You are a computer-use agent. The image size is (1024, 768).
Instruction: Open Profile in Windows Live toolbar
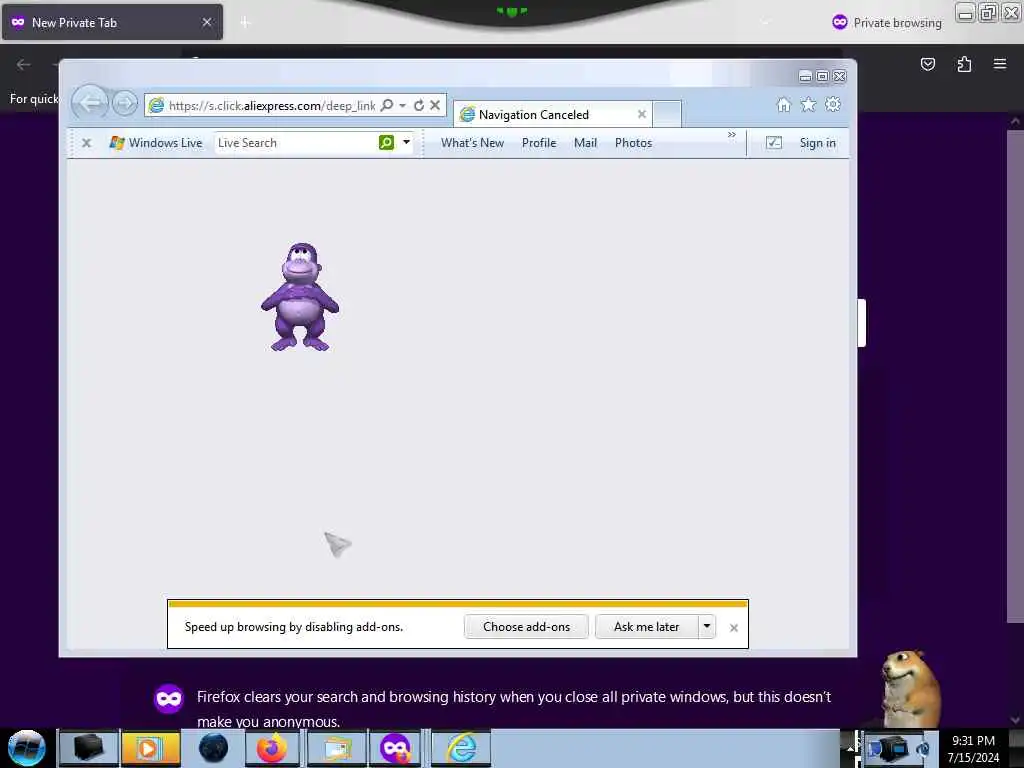(539, 142)
